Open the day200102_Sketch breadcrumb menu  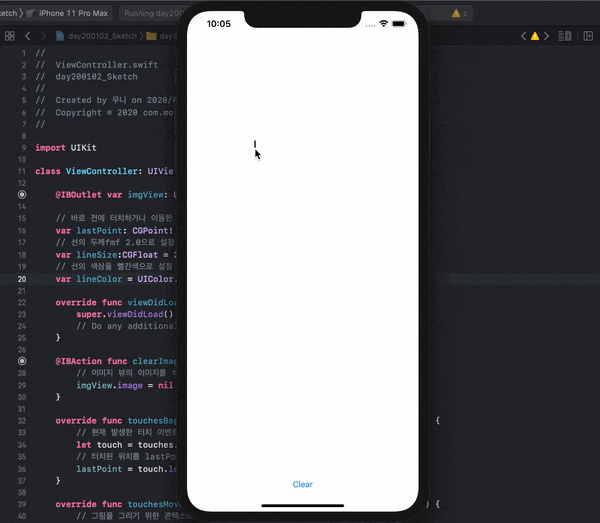103,36
